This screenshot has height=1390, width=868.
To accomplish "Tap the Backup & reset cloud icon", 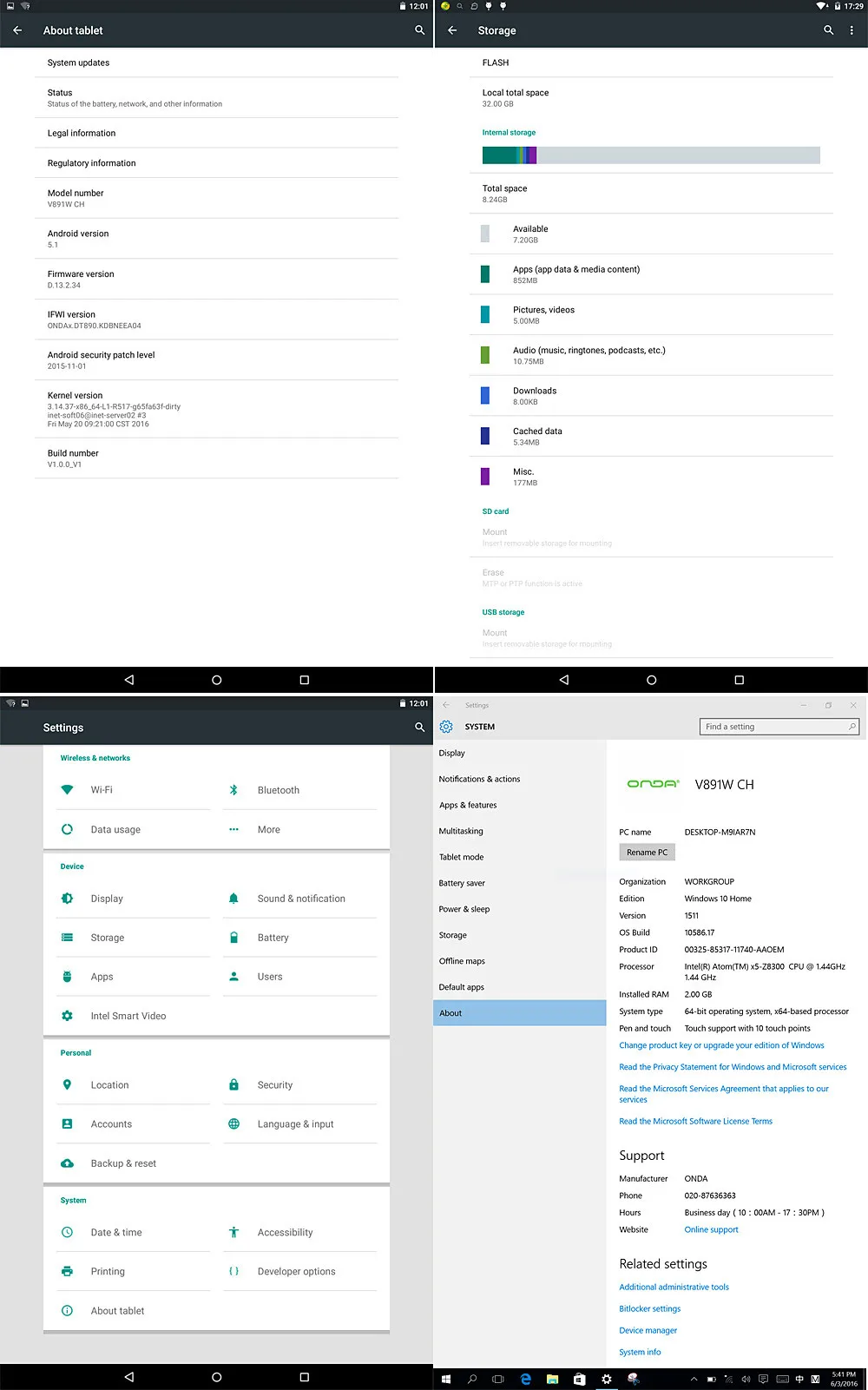I will pos(67,1163).
